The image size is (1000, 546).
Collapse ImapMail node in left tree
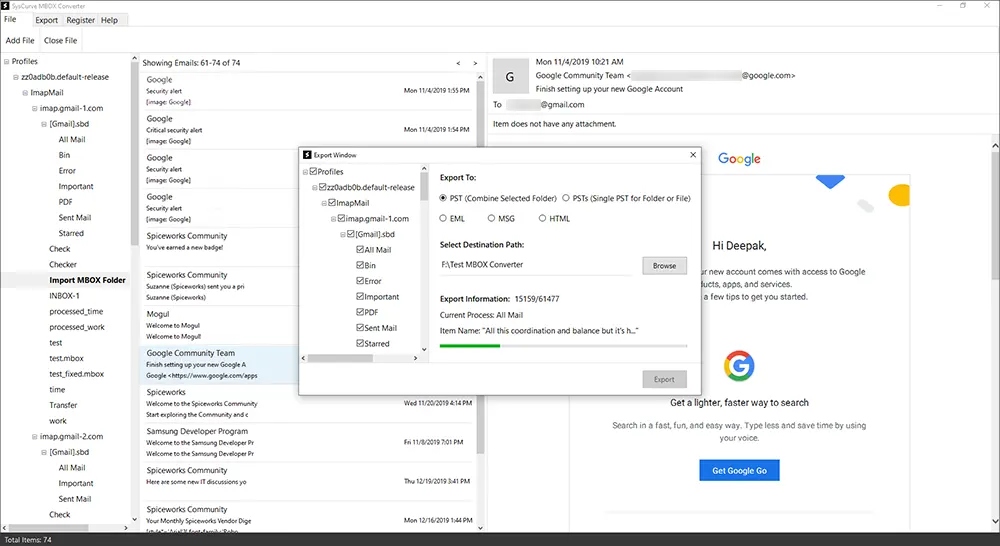(x=26, y=93)
